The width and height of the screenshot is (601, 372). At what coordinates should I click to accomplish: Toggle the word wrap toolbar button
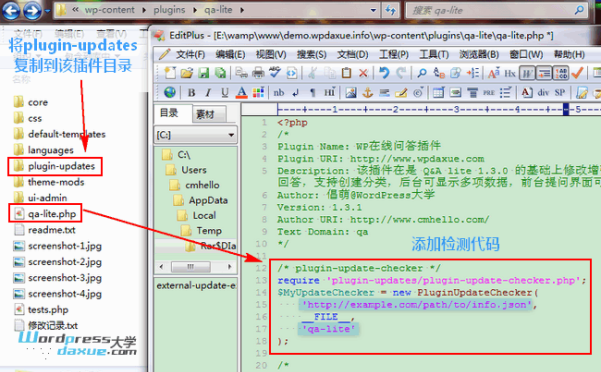544,73
